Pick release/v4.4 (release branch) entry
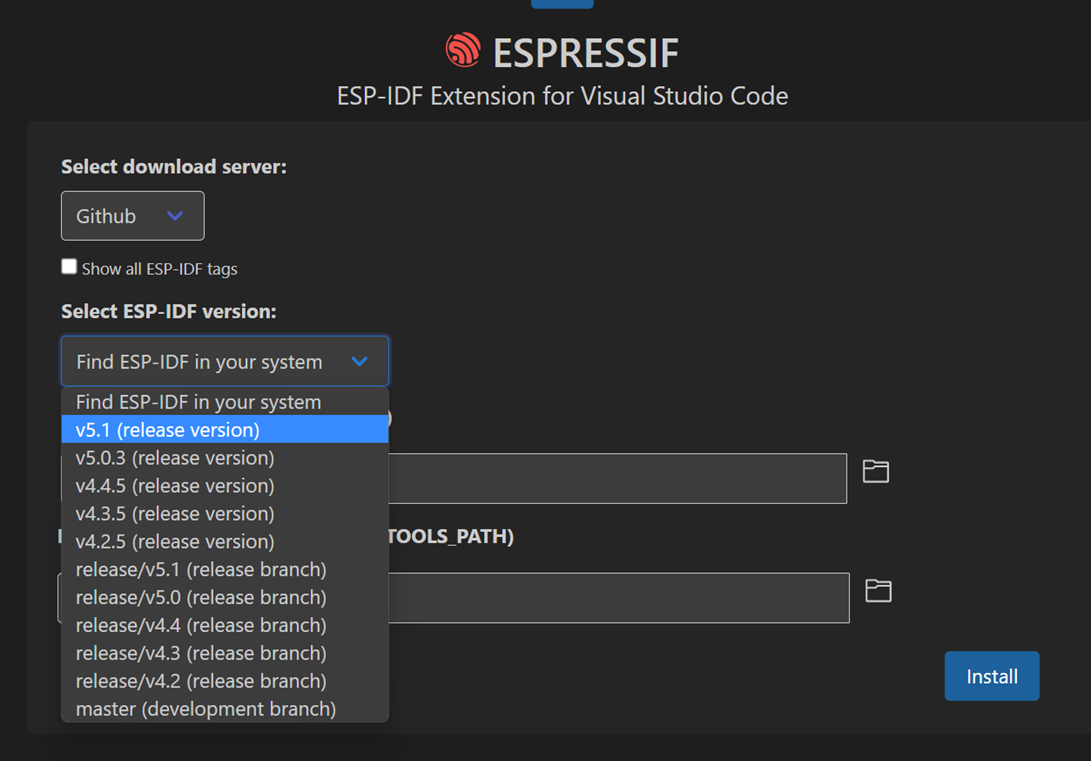The width and height of the screenshot is (1091, 761). (225, 625)
